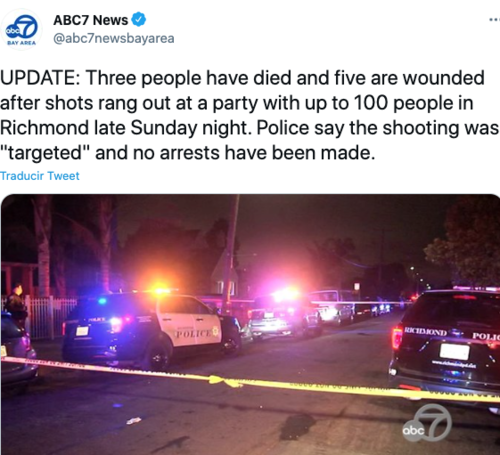The width and height of the screenshot is (500, 455).
Task: Click the ABC7 News display name
Action: point(91,20)
